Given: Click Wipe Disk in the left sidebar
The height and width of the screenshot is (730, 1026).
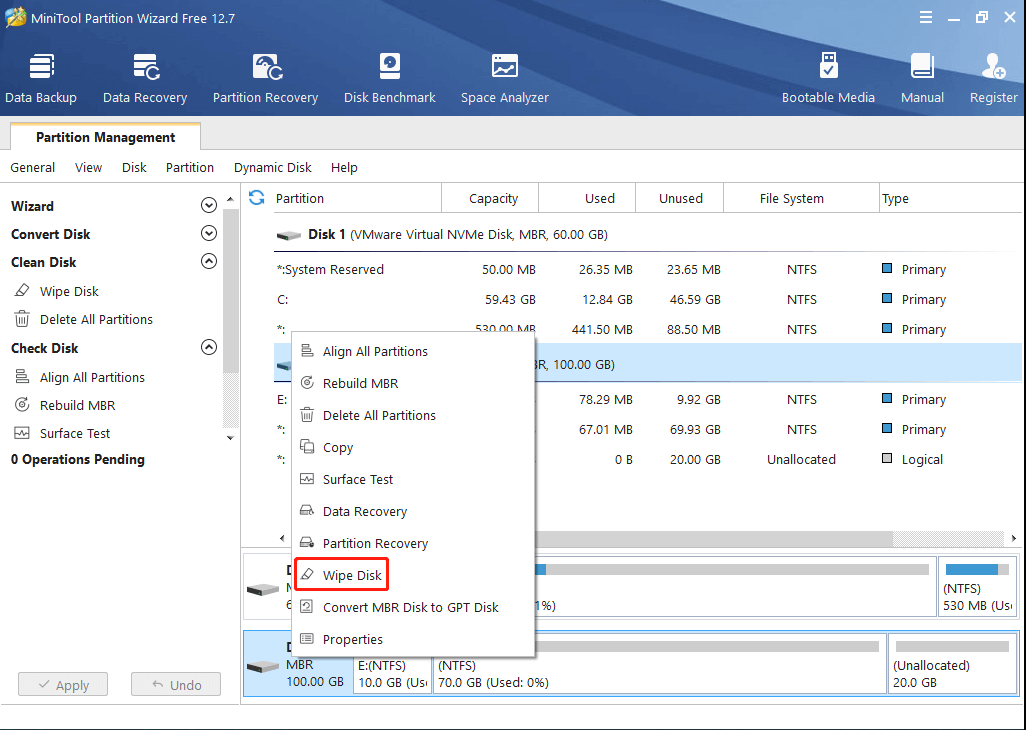Looking at the screenshot, I should click(x=69, y=291).
